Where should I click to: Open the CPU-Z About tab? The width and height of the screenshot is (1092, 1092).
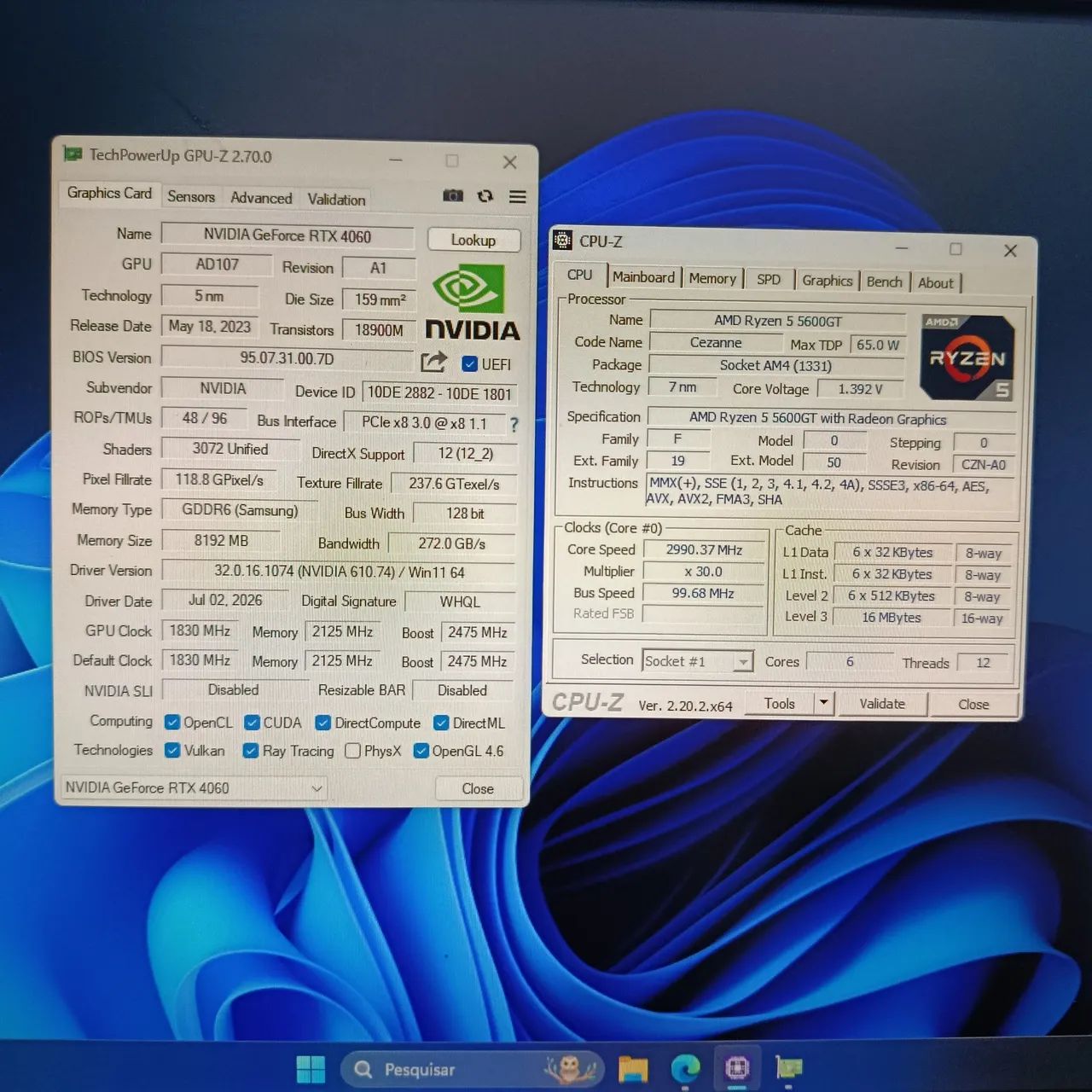tap(936, 282)
